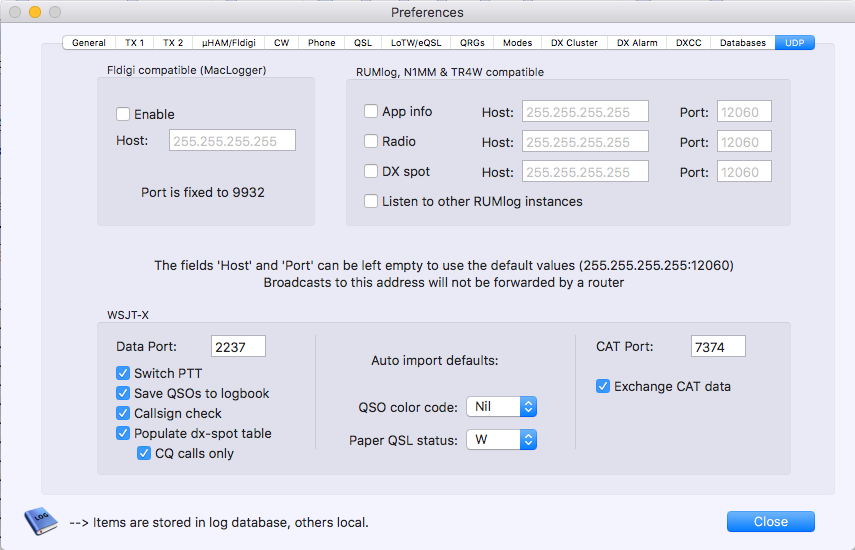The height and width of the screenshot is (550, 855).
Task: Minimize the Preferences window
Action: click(x=35, y=12)
